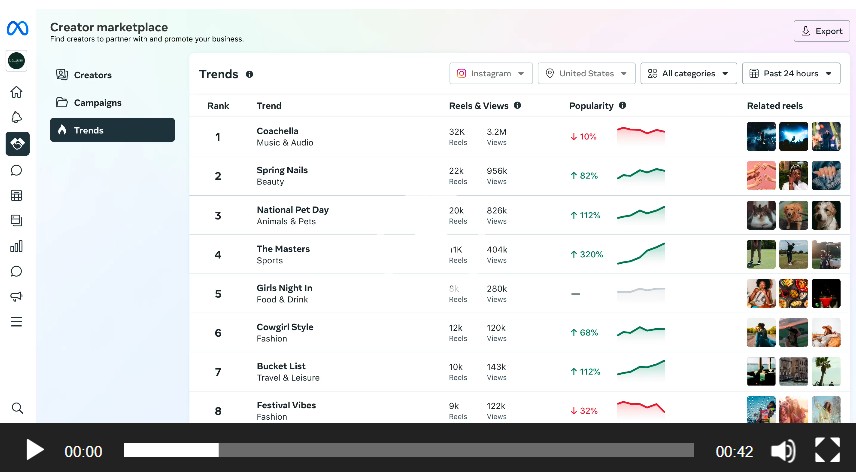This screenshot has width=856, height=472.
Task: Open first related reel for The Masters
Action: pyautogui.click(x=761, y=254)
